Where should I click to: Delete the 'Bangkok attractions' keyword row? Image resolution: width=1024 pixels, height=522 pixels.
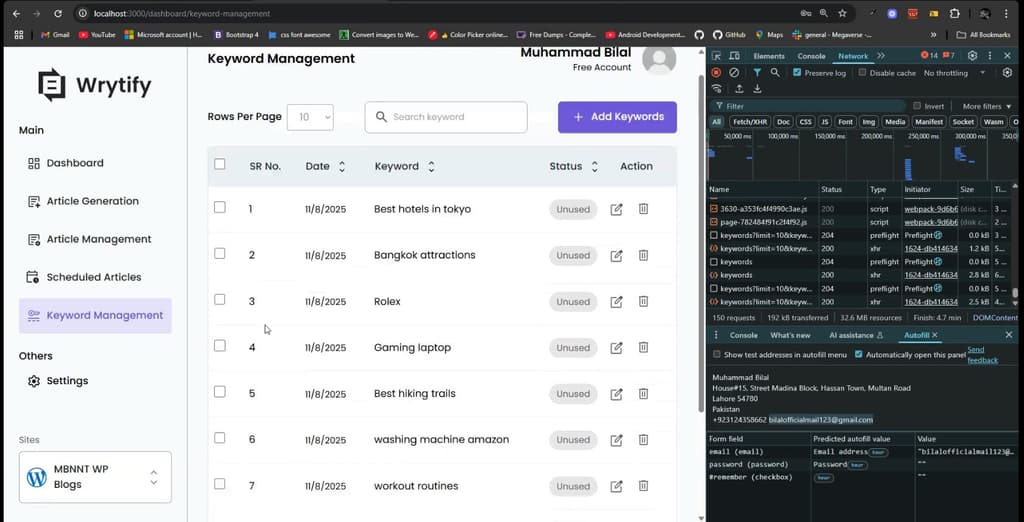[643, 255]
